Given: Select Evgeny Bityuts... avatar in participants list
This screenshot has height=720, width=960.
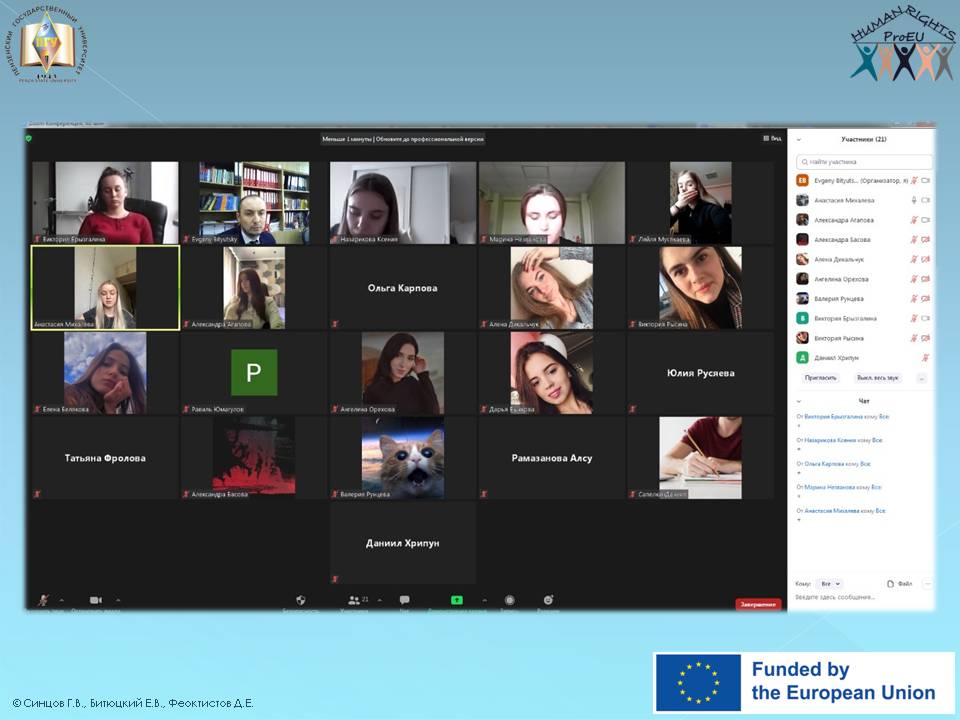Looking at the screenshot, I should (x=802, y=181).
